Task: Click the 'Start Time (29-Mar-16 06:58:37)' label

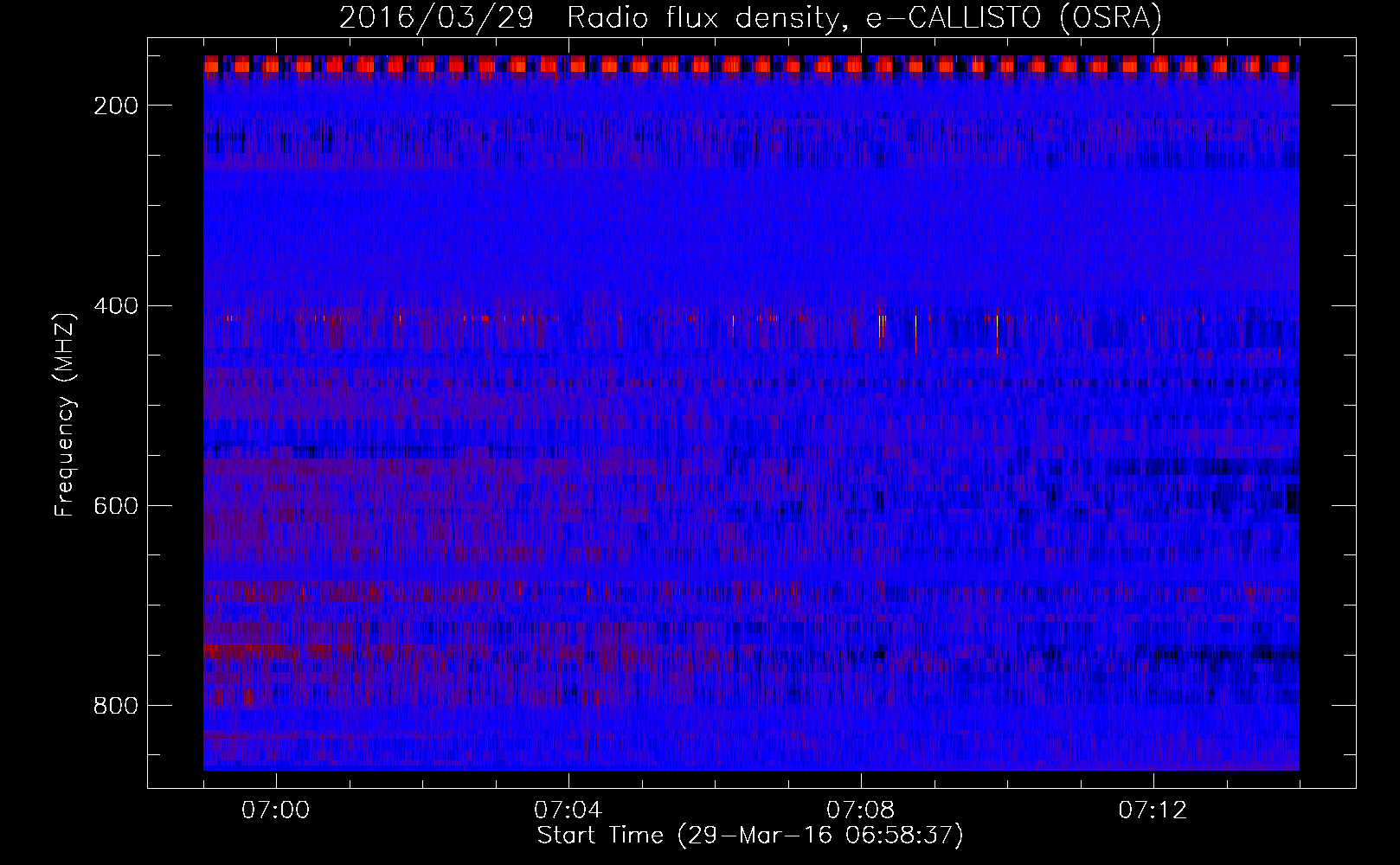Action: [750, 836]
